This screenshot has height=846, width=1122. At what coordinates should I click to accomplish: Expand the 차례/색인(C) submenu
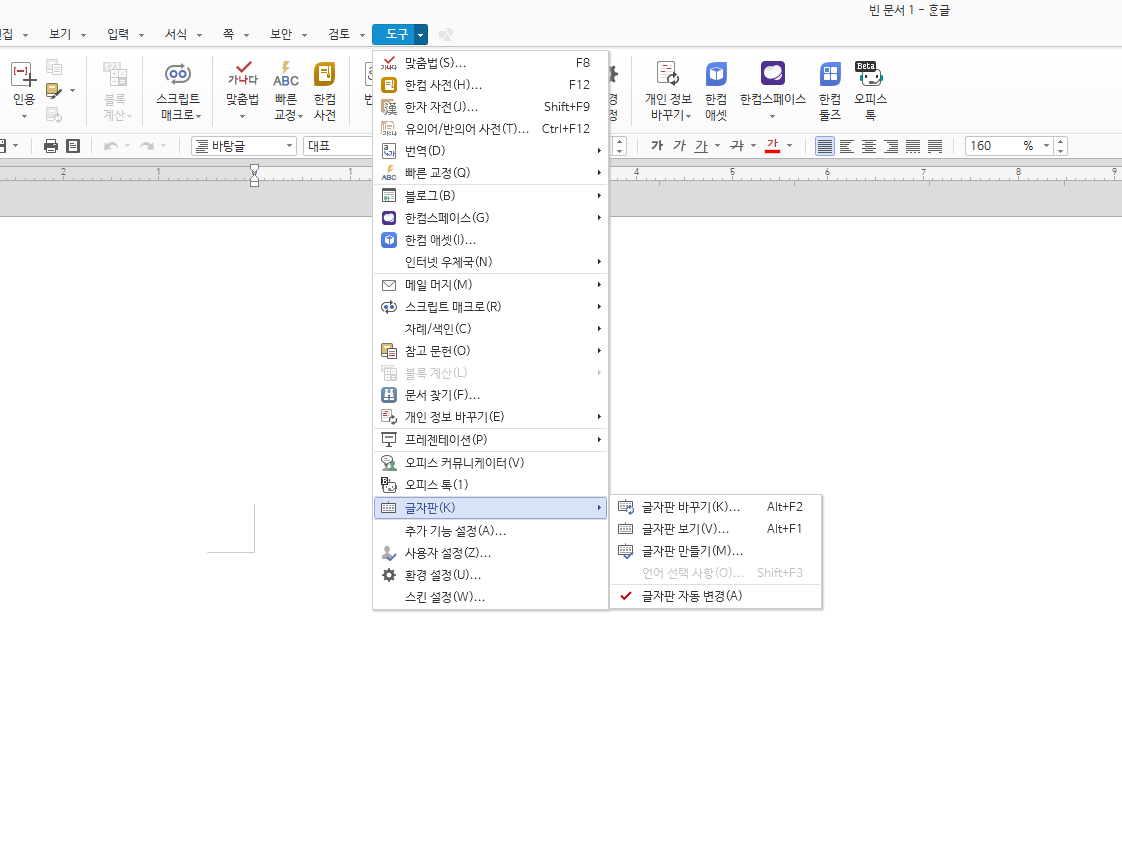click(490, 329)
